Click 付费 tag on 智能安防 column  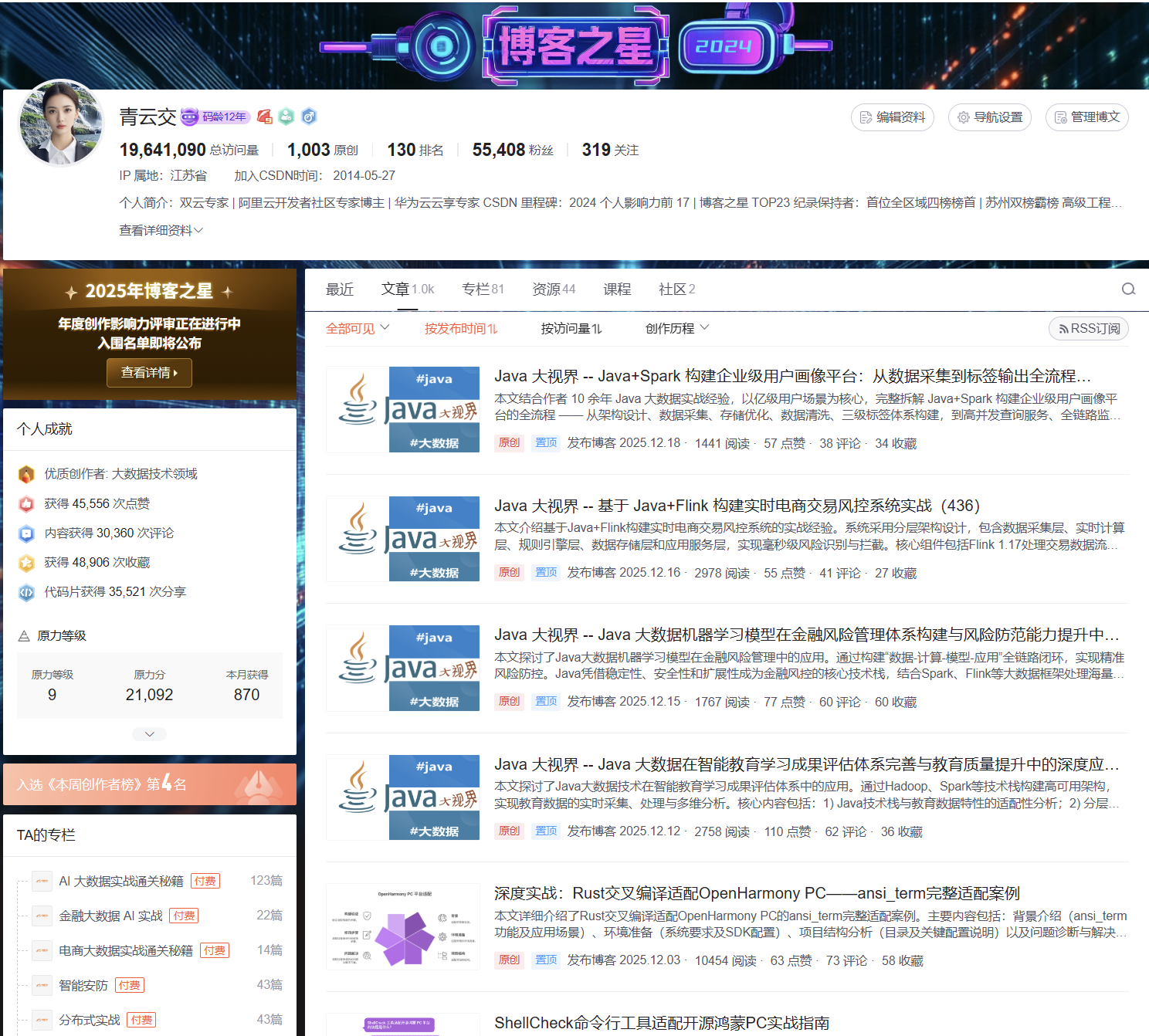[130, 985]
